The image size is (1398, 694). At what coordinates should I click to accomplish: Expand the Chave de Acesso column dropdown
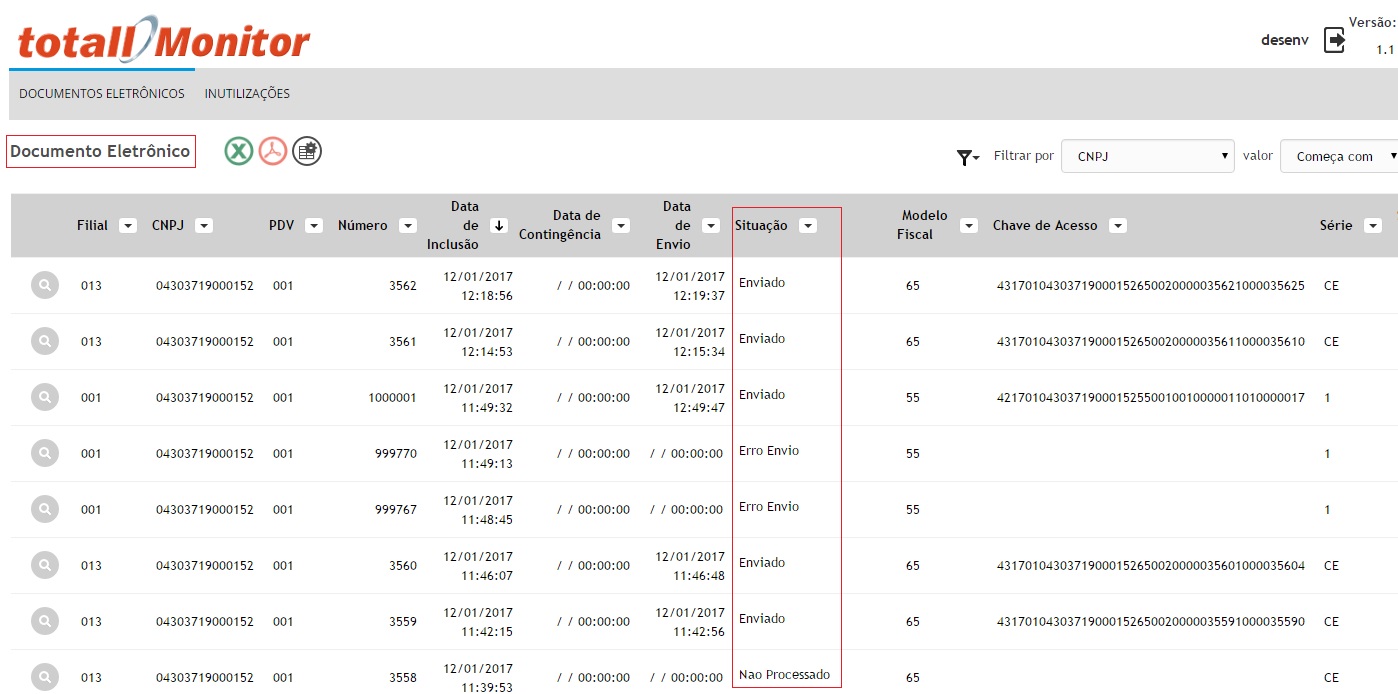(1118, 226)
